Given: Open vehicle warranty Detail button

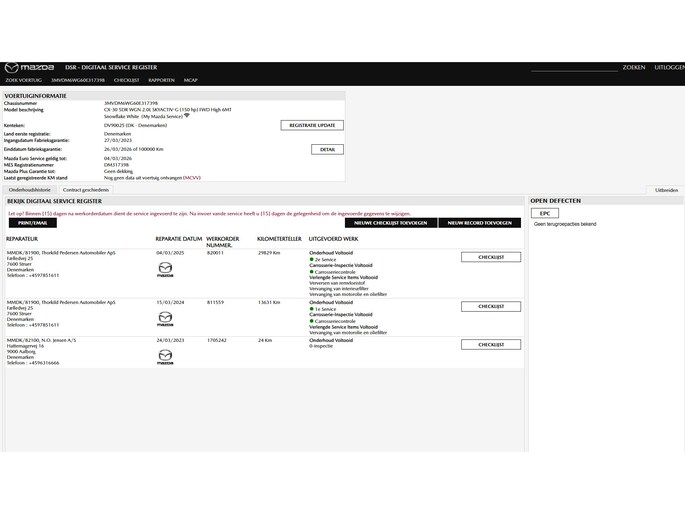Looking at the screenshot, I should click(327, 150).
